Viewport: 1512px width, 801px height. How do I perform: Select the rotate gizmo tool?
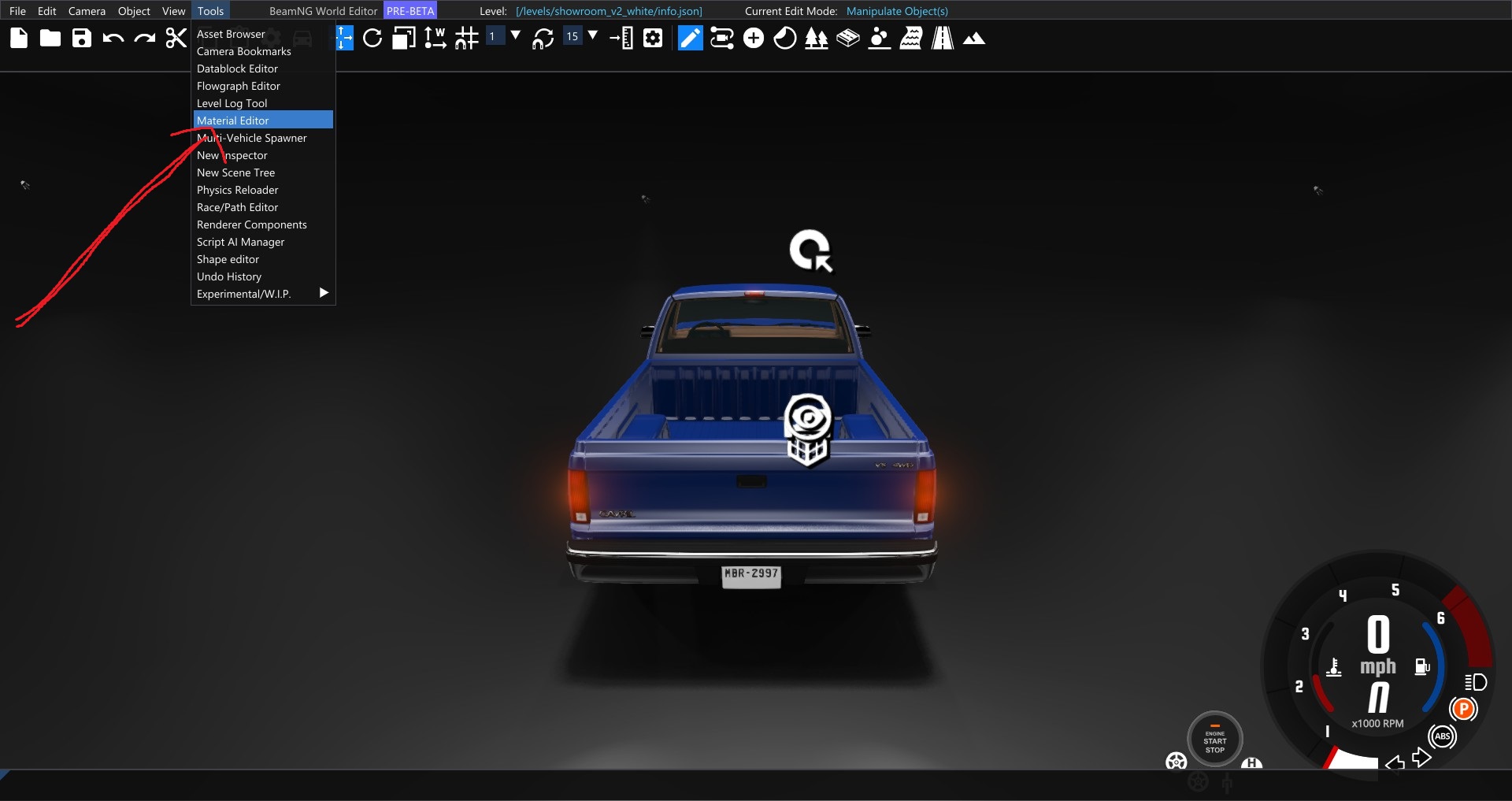click(x=372, y=38)
